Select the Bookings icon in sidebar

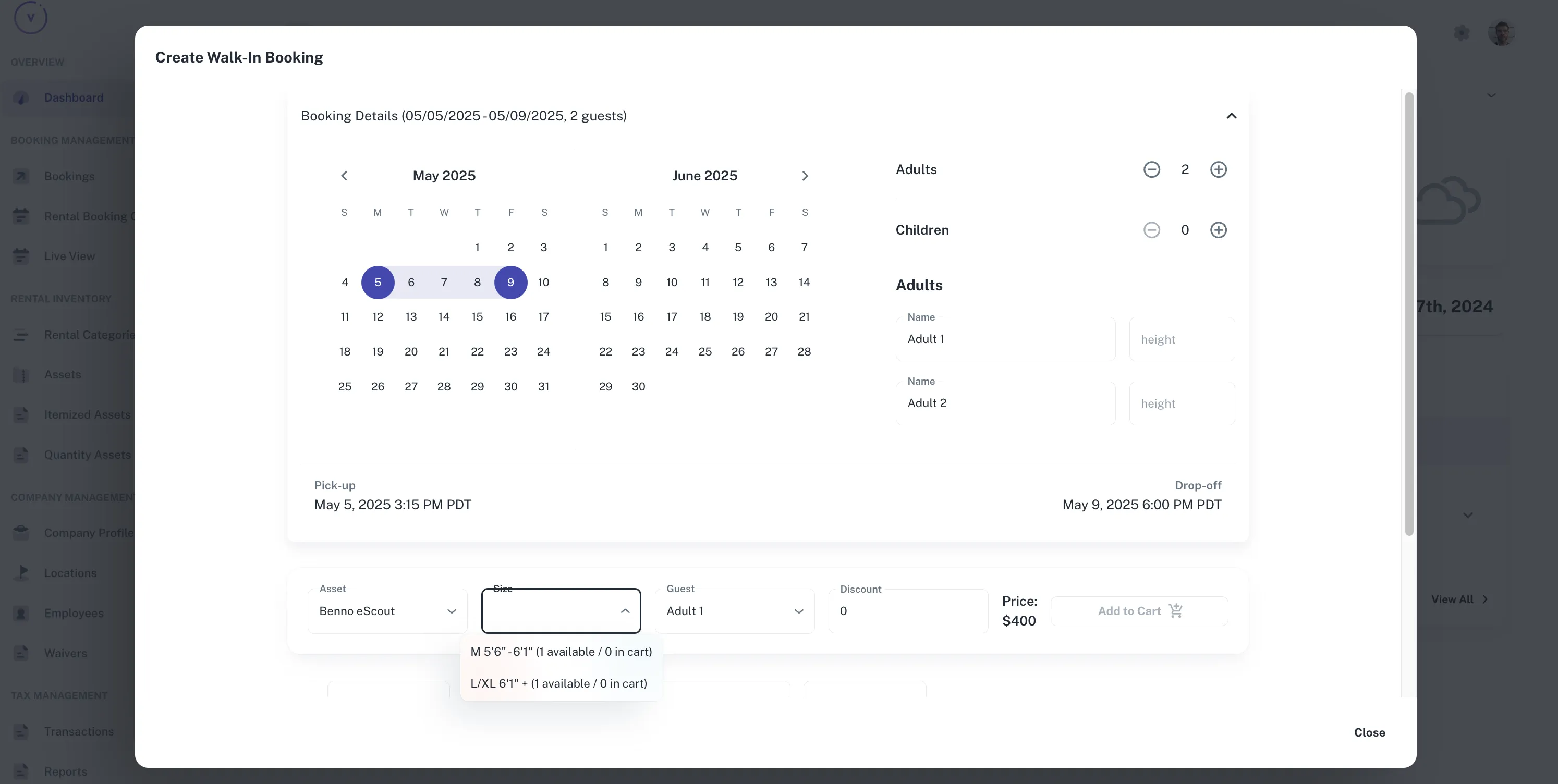[22, 176]
